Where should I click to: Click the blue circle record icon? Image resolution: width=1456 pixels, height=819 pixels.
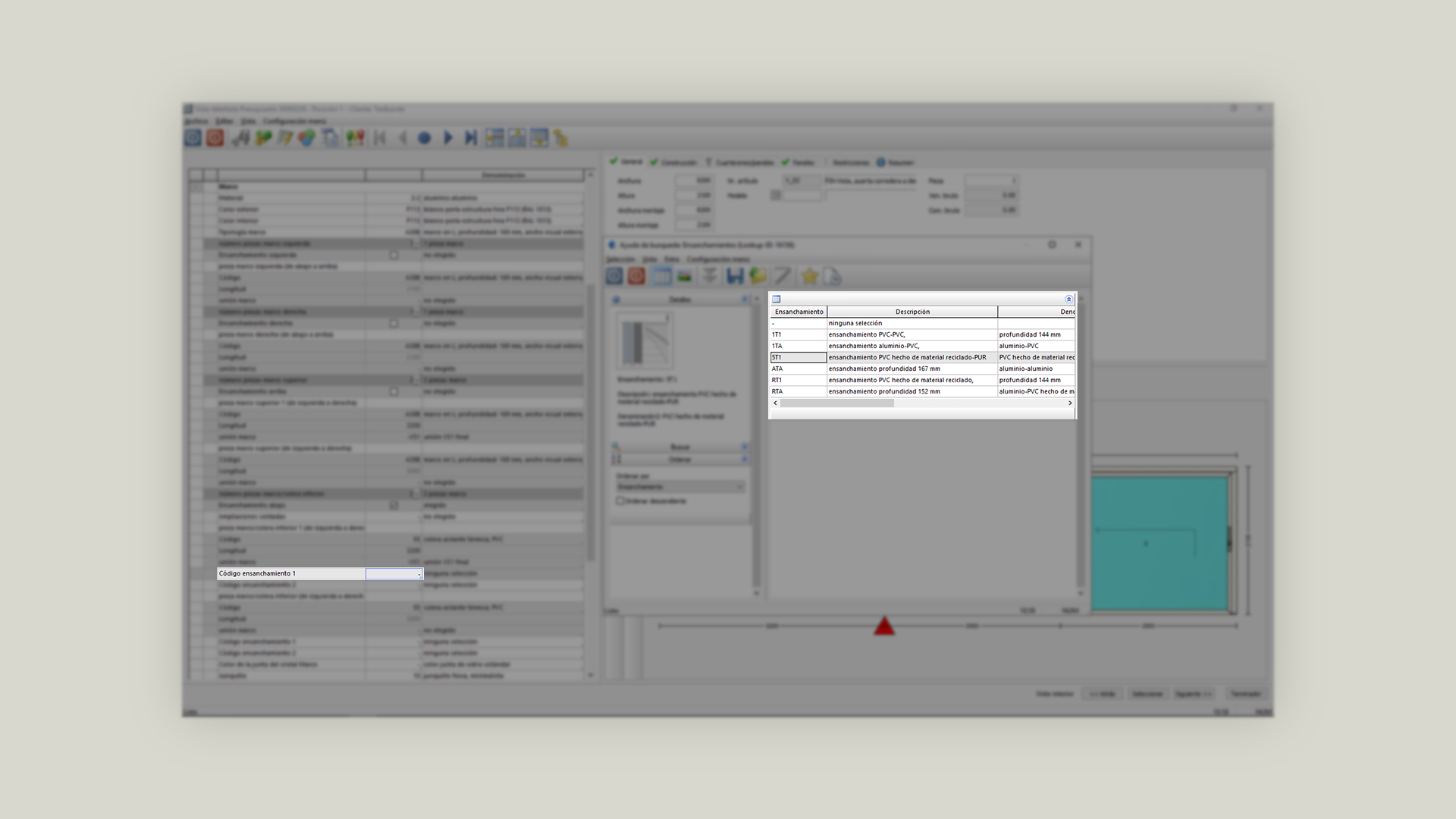click(425, 138)
